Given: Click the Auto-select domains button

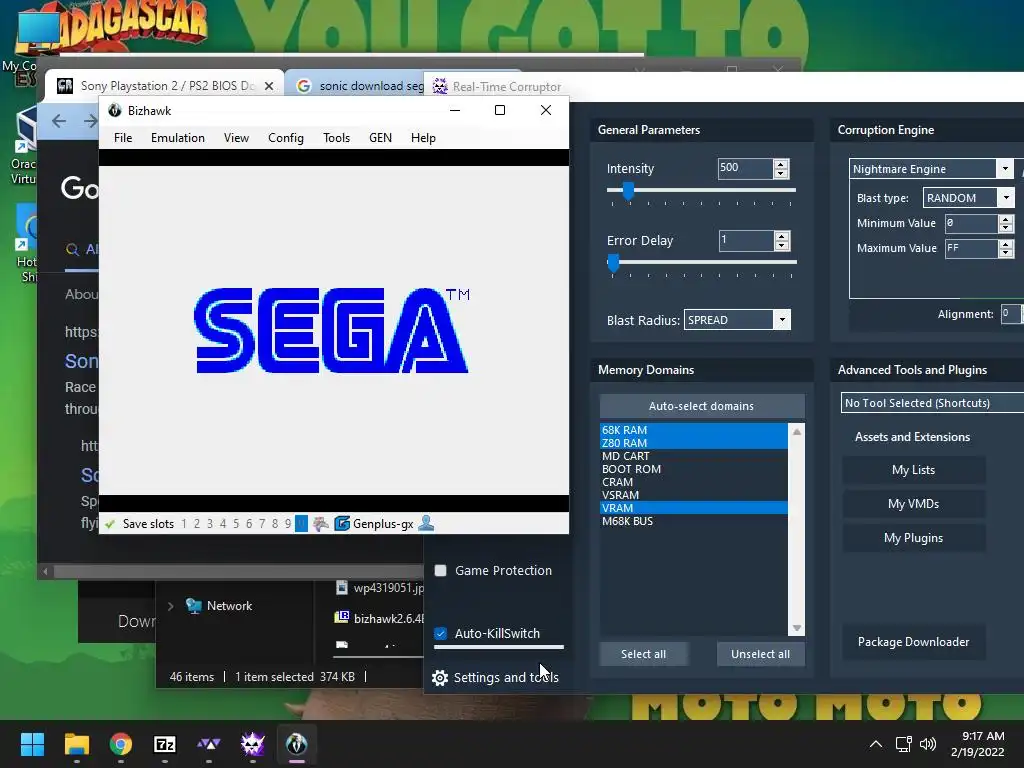Looking at the screenshot, I should (701, 406).
